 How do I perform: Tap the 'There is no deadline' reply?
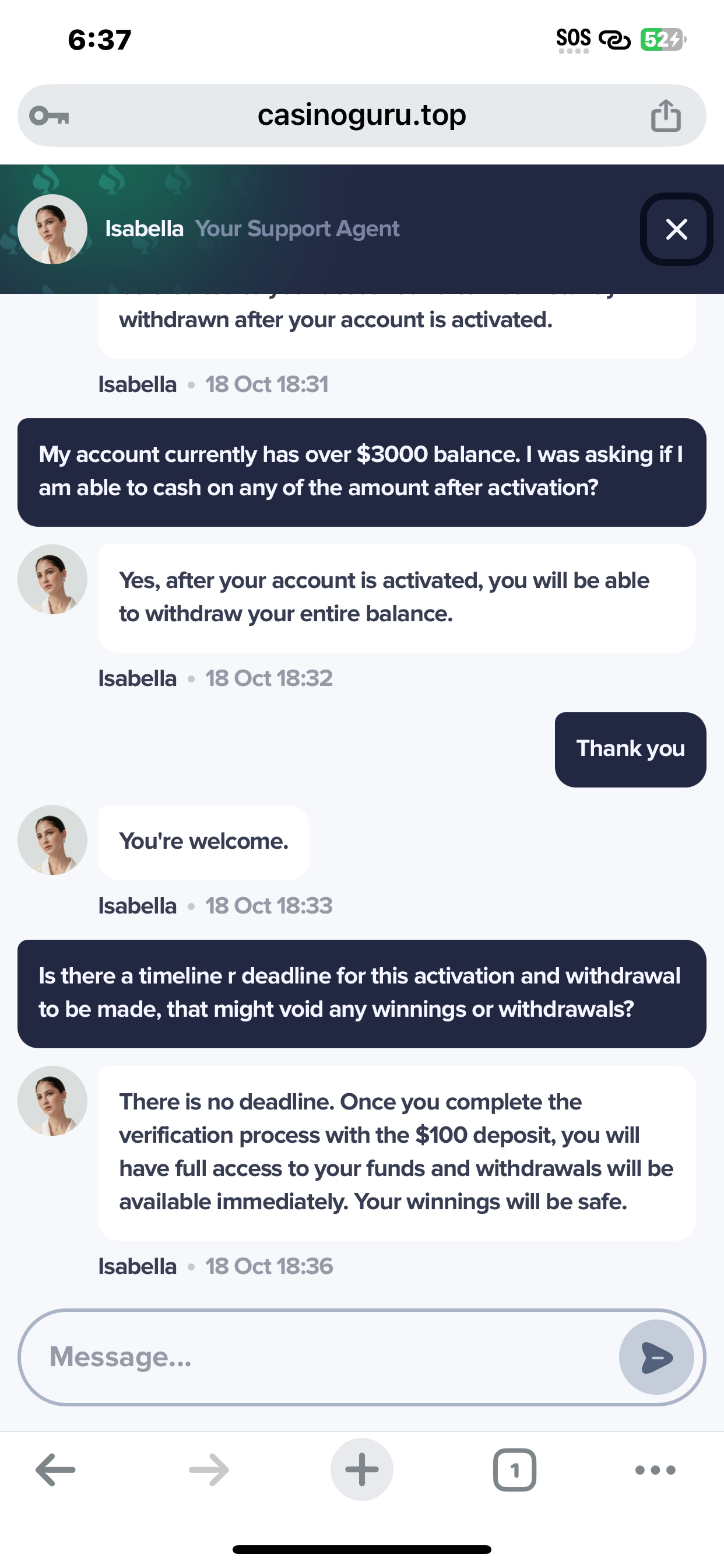coord(396,1152)
